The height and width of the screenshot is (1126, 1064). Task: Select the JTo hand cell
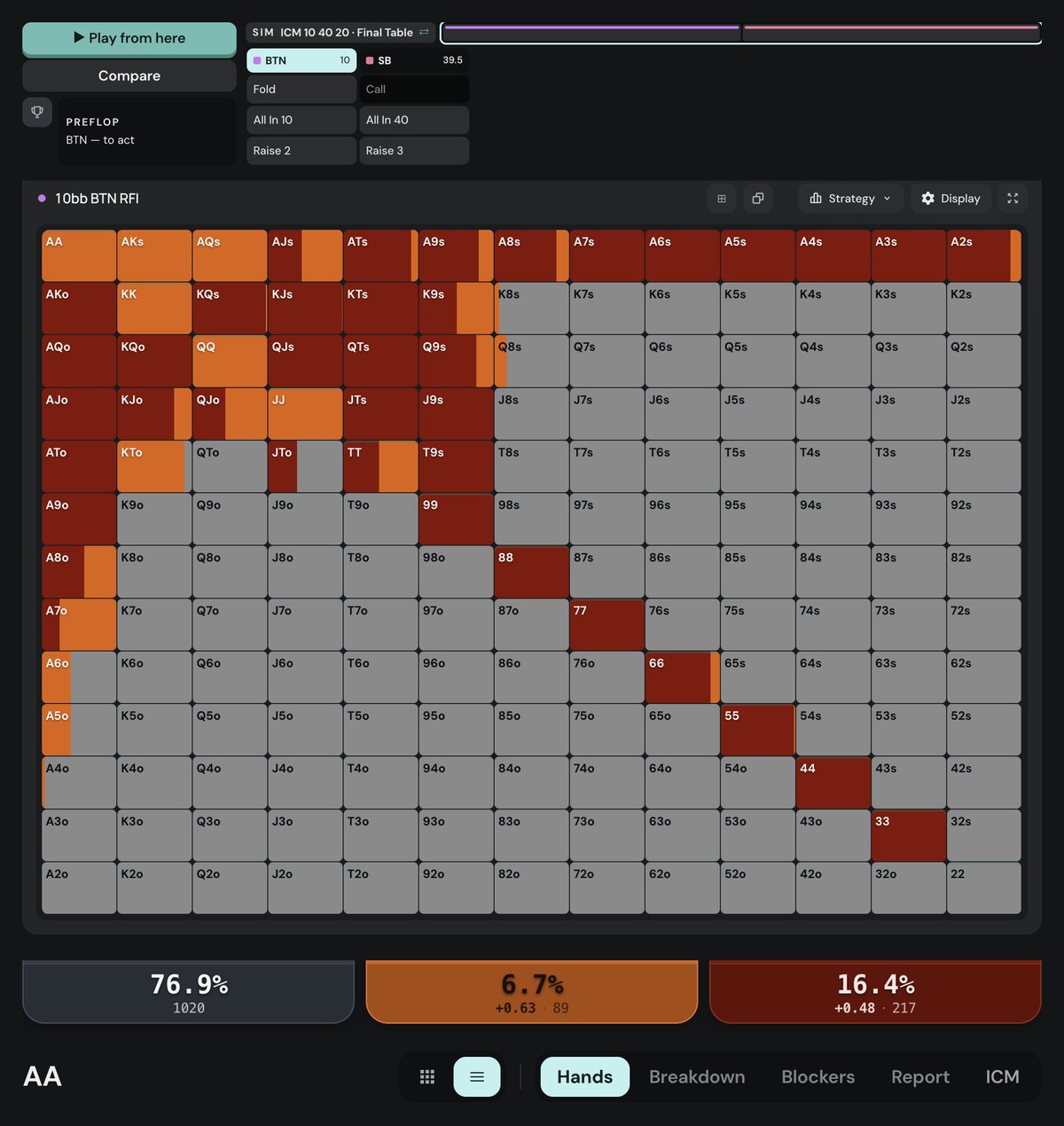(x=305, y=466)
